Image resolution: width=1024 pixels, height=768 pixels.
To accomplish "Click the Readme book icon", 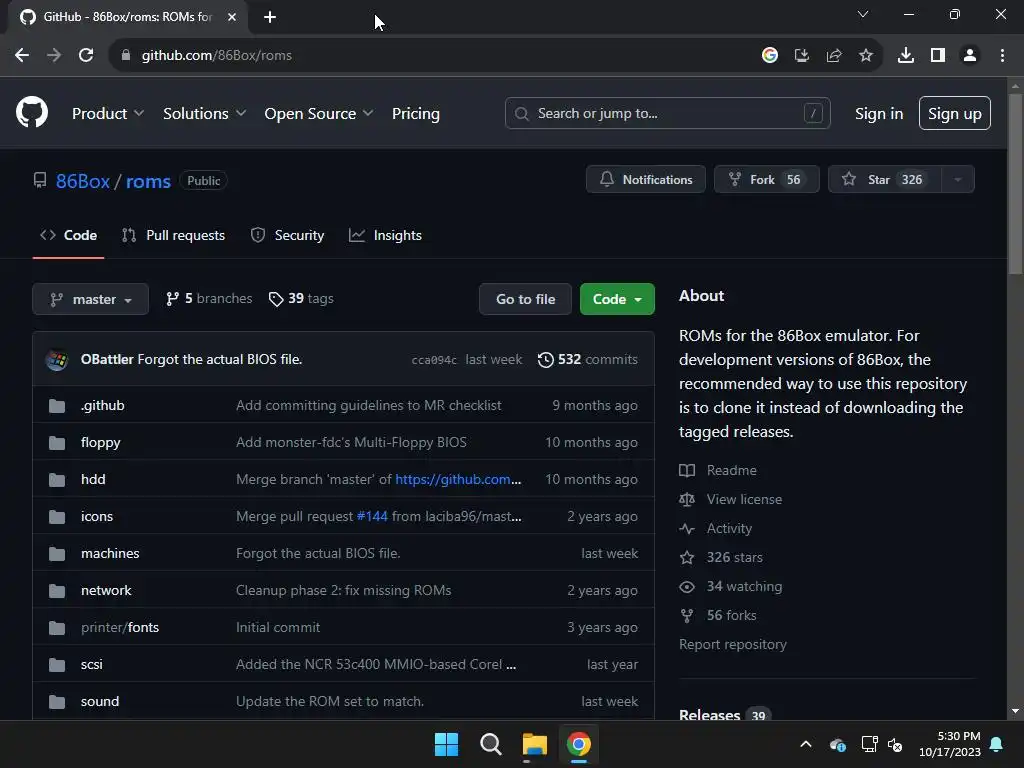I will [x=687, y=470].
